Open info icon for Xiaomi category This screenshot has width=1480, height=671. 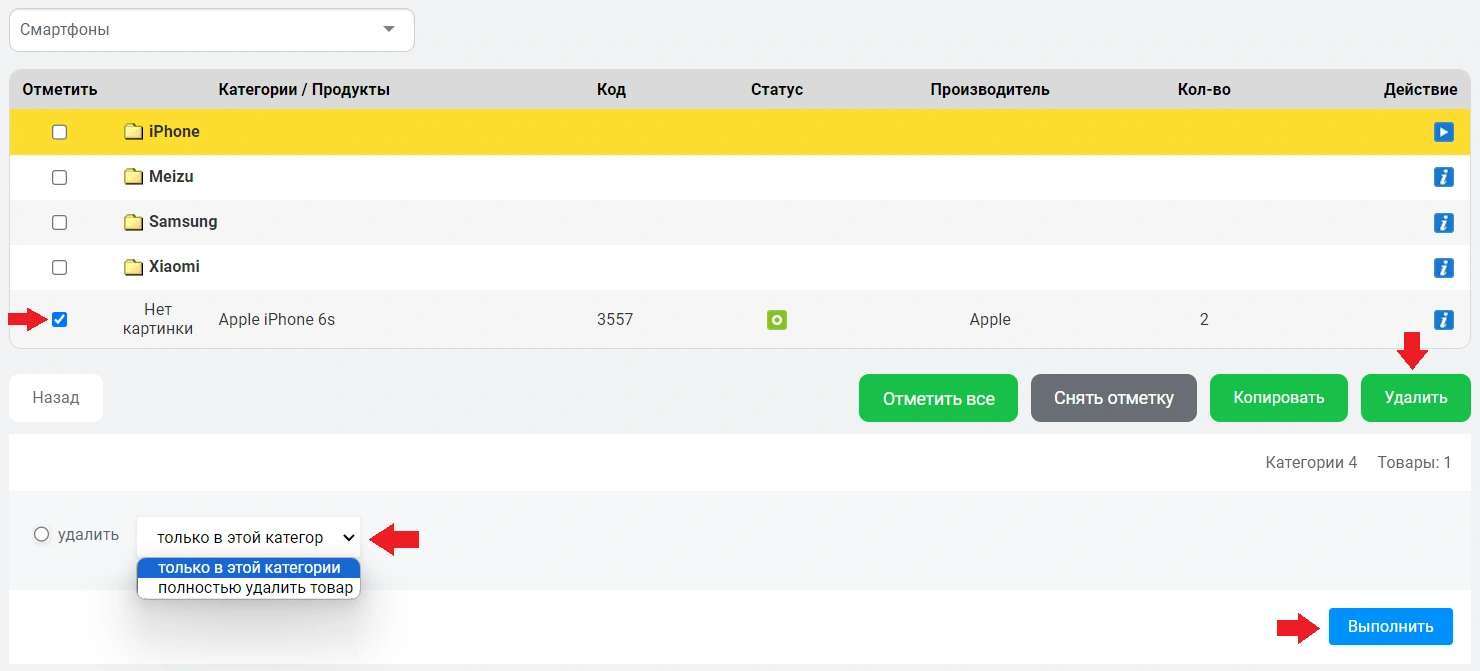1443,267
